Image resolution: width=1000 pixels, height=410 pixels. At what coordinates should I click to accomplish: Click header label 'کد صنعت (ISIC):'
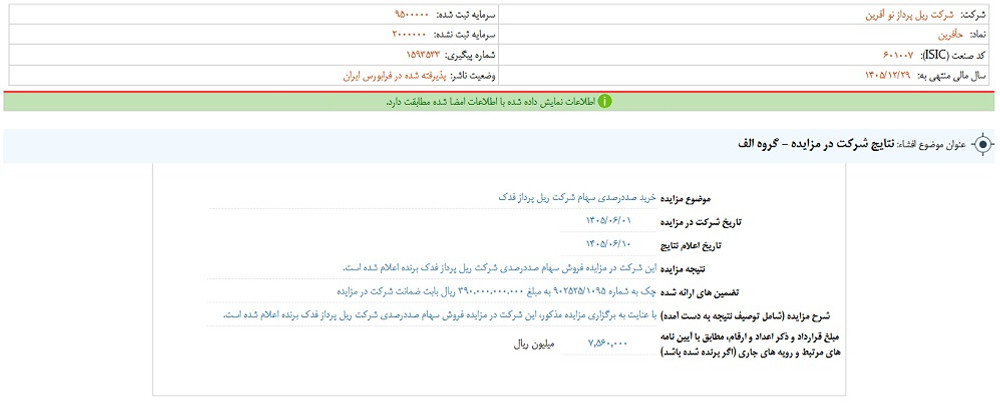951,56
